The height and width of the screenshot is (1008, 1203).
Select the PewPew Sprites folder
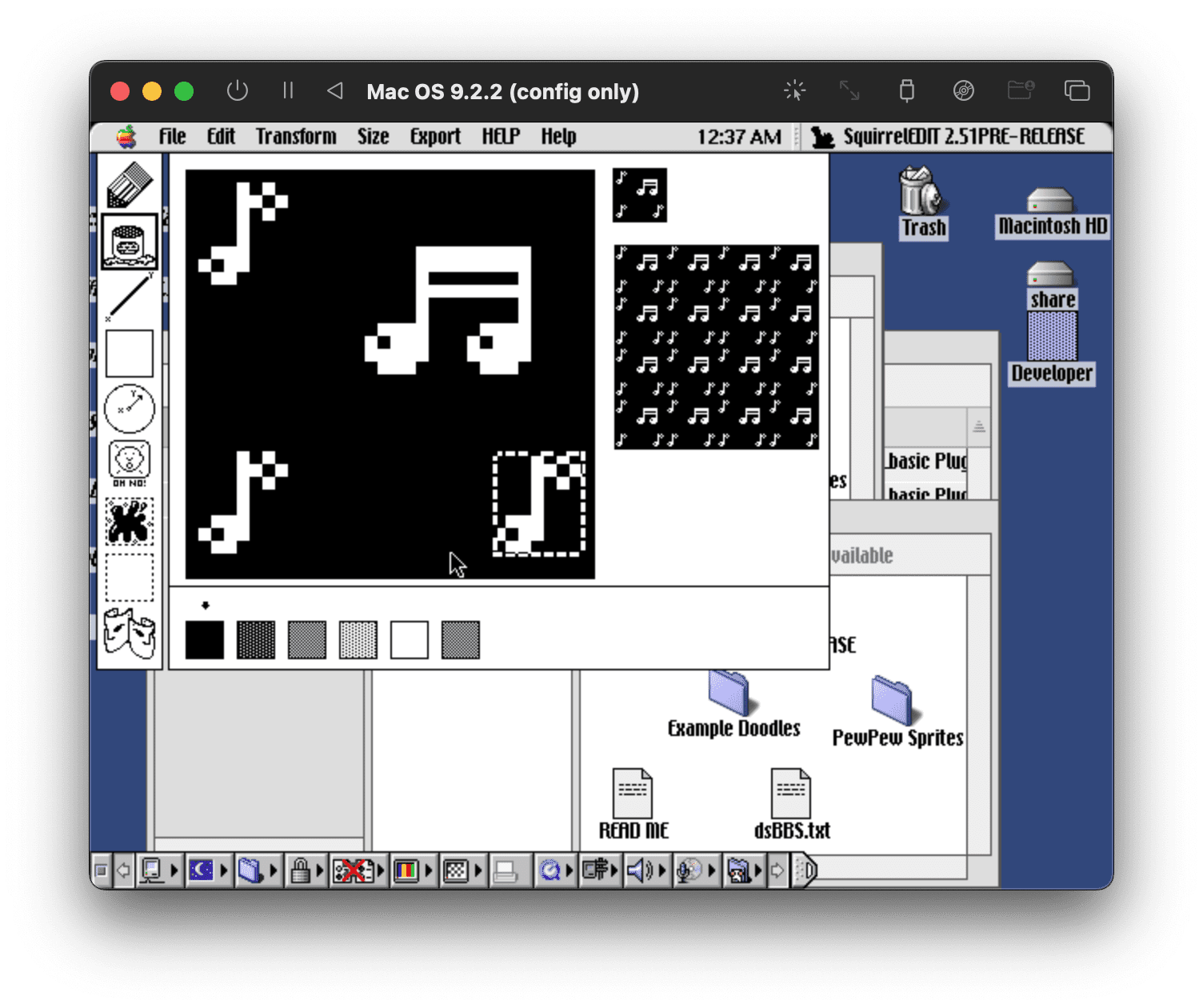click(x=897, y=712)
